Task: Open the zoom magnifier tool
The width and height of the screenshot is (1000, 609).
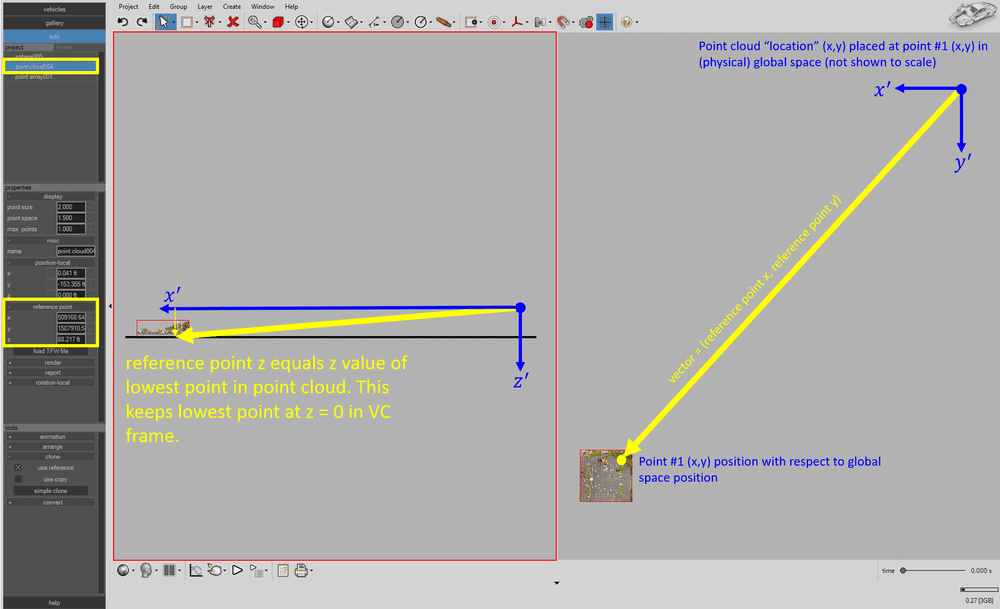Action: point(254,21)
